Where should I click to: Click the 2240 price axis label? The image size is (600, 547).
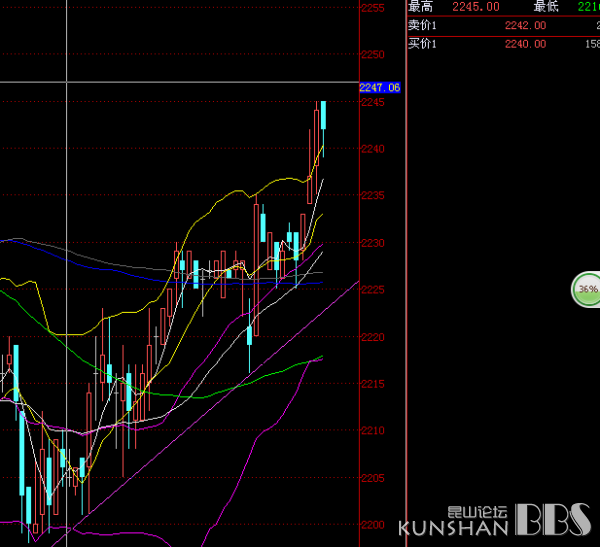click(x=373, y=149)
